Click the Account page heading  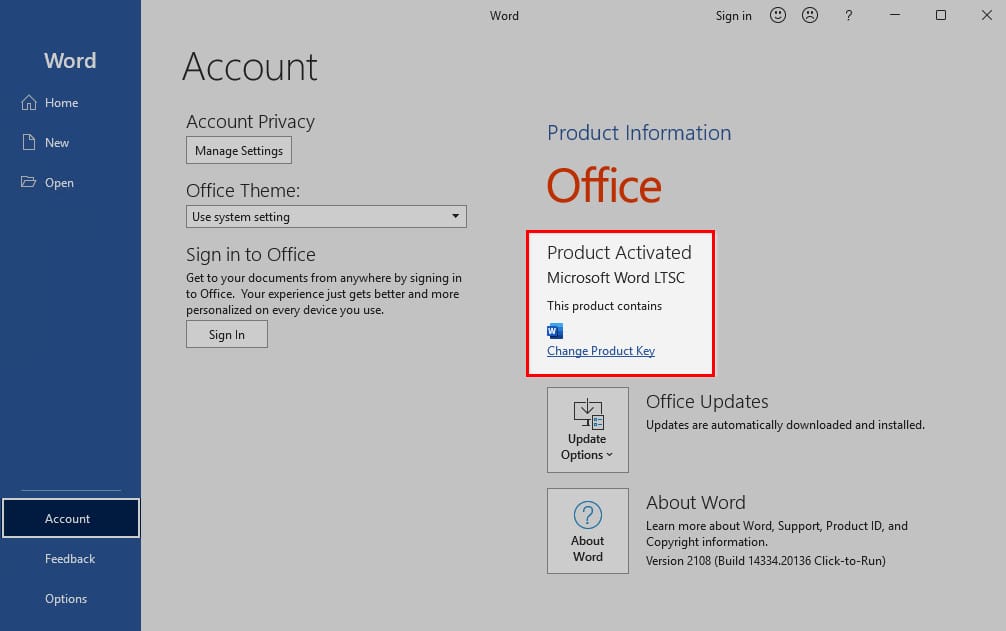250,67
